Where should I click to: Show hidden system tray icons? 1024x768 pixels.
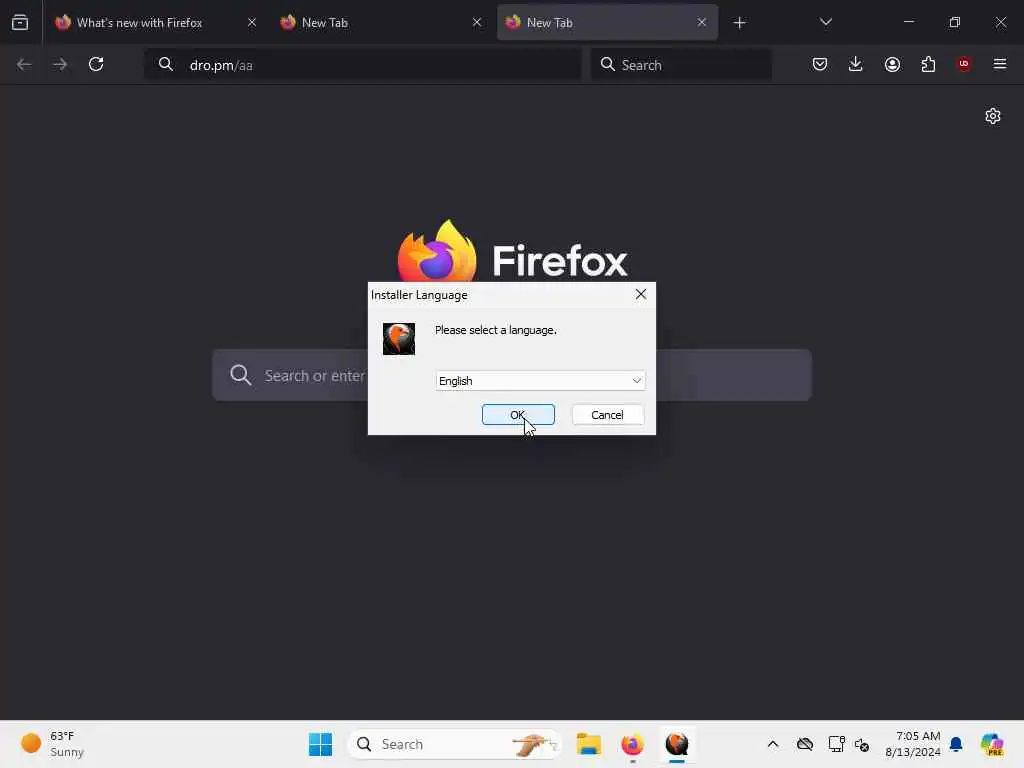[773, 744]
